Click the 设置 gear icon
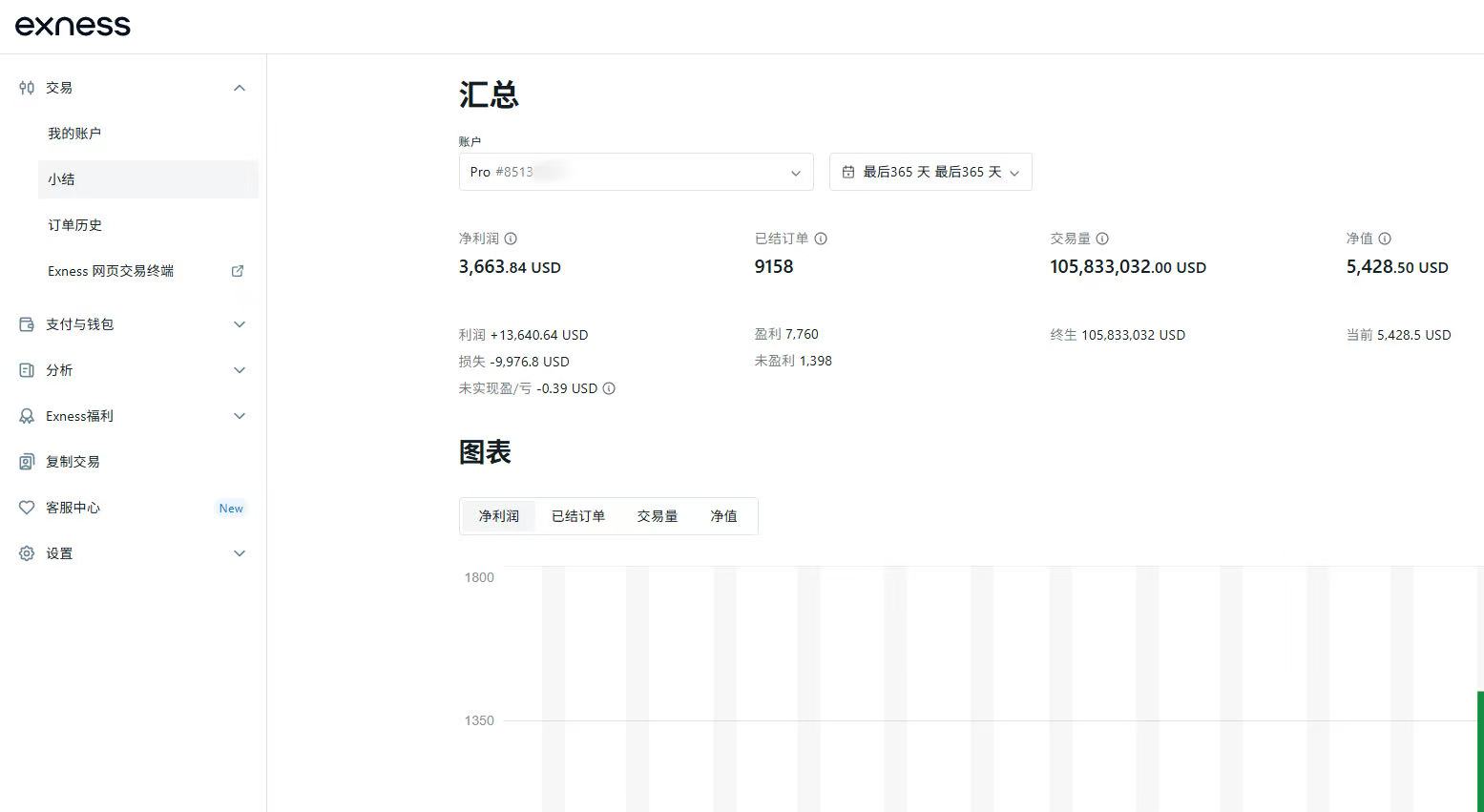Image resolution: width=1484 pixels, height=812 pixels. pyautogui.click(x=27, y=553)
